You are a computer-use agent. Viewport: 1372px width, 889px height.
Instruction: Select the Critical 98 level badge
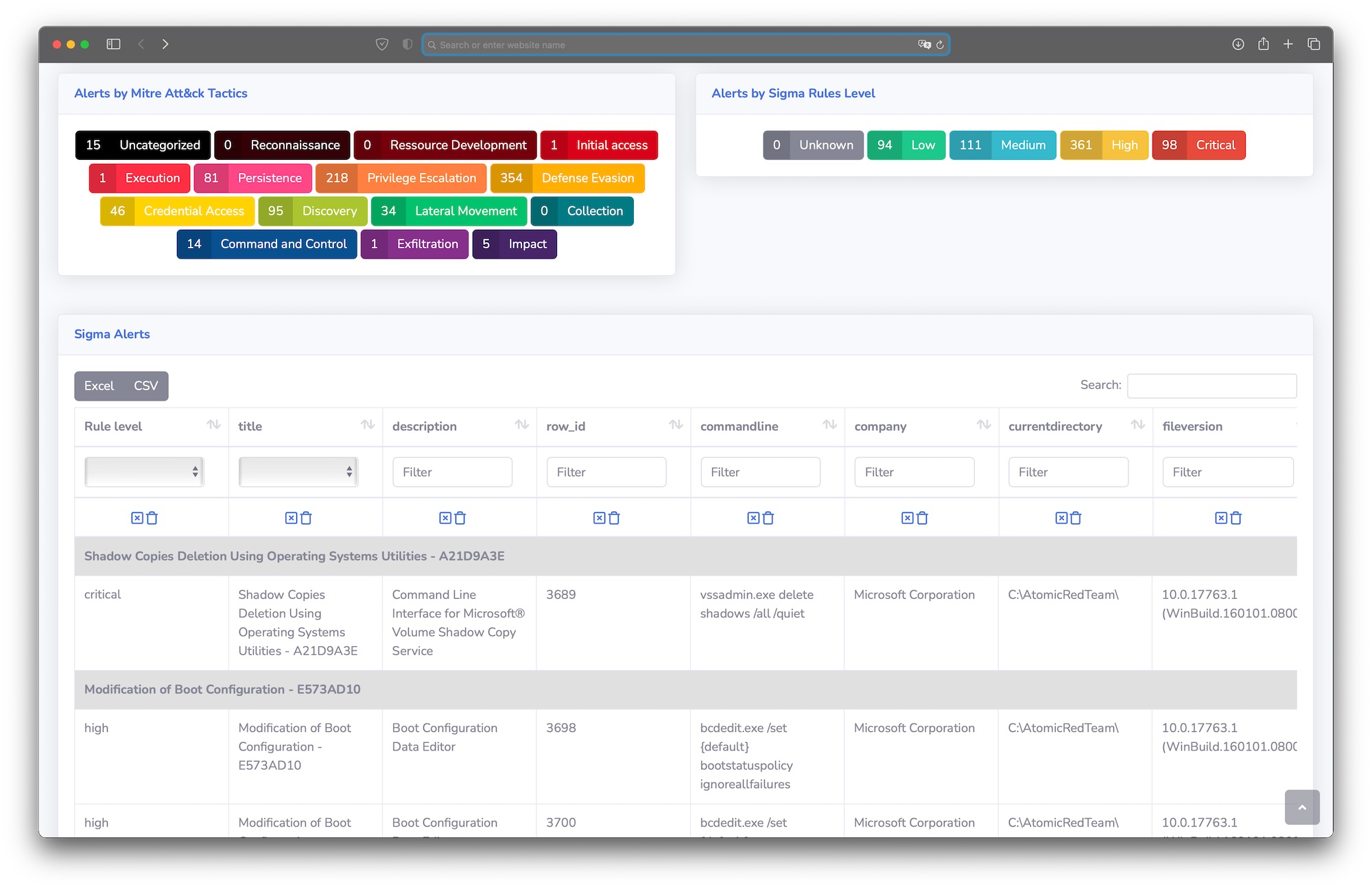(1198, 145)
